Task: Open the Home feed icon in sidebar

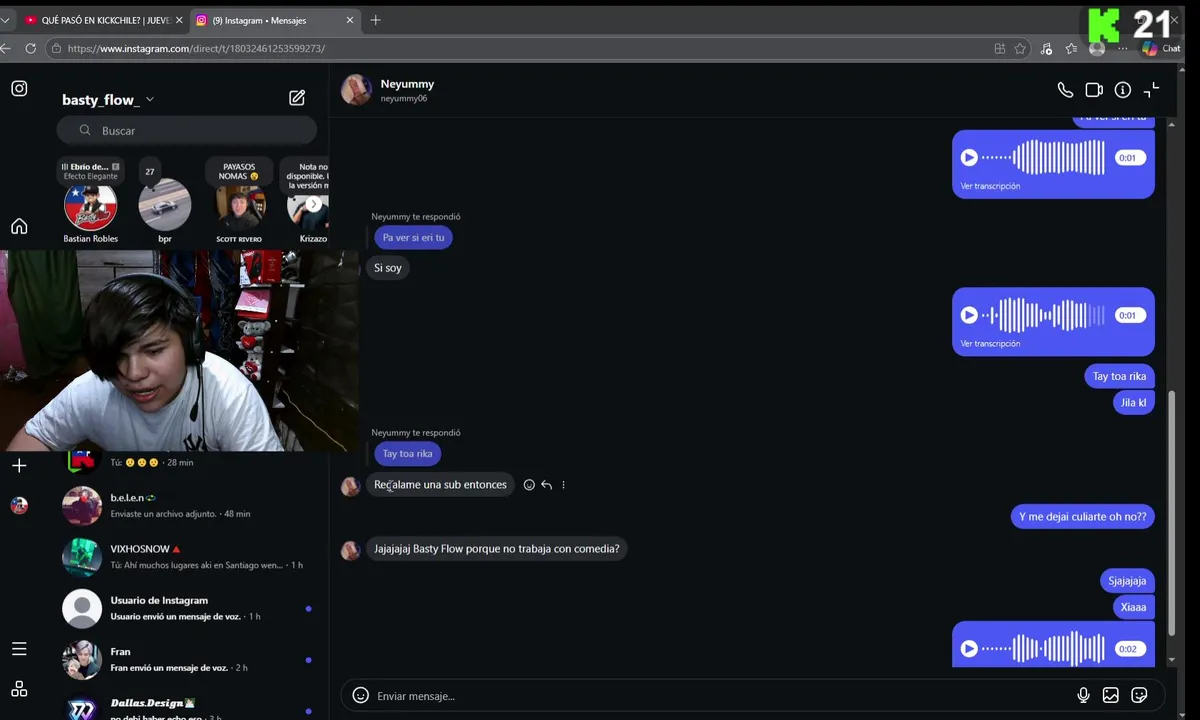Action: (19, 226)
